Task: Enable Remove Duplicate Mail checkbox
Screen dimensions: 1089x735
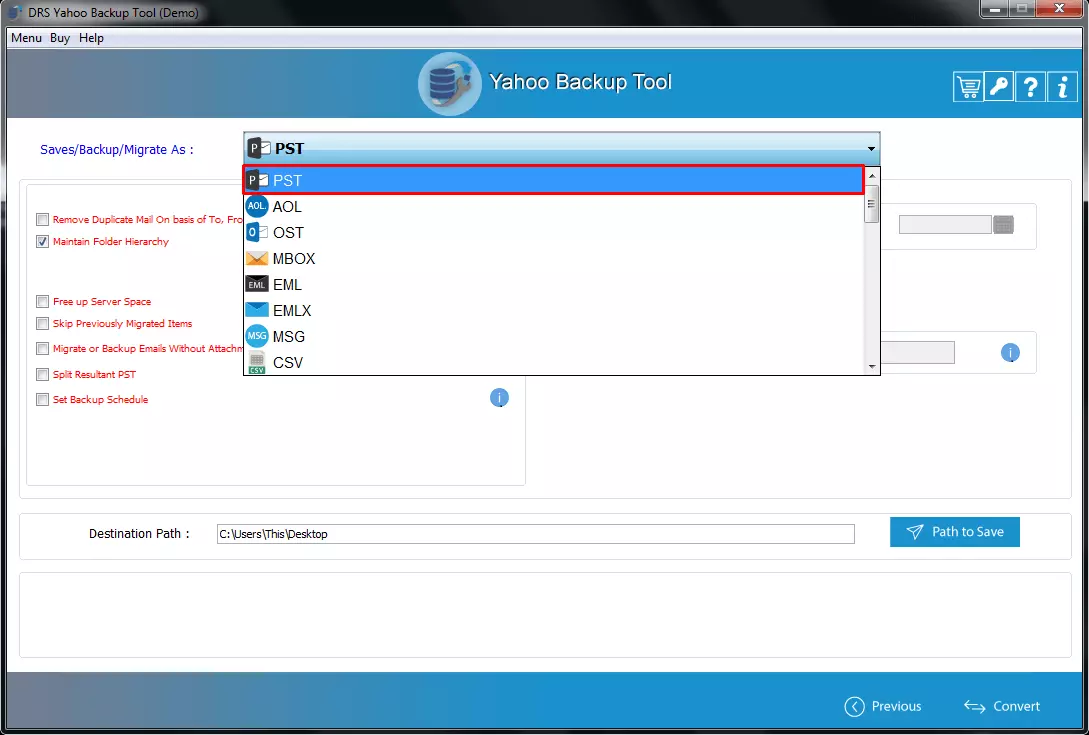Action: [x=42, y=220]
